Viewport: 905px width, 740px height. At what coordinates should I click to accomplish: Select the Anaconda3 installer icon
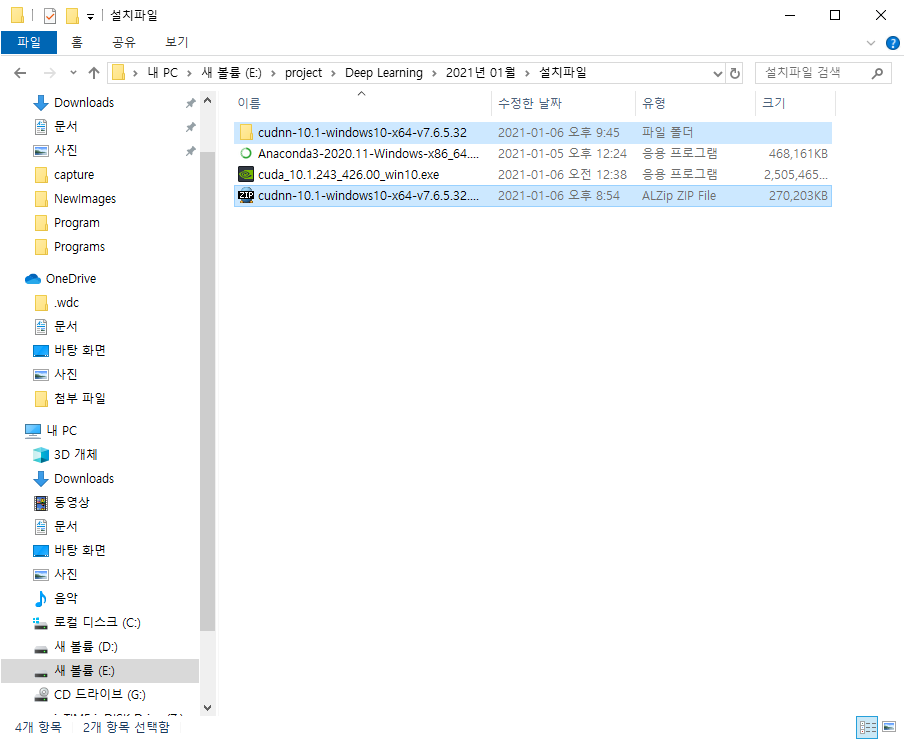click(x=246, y=154)
